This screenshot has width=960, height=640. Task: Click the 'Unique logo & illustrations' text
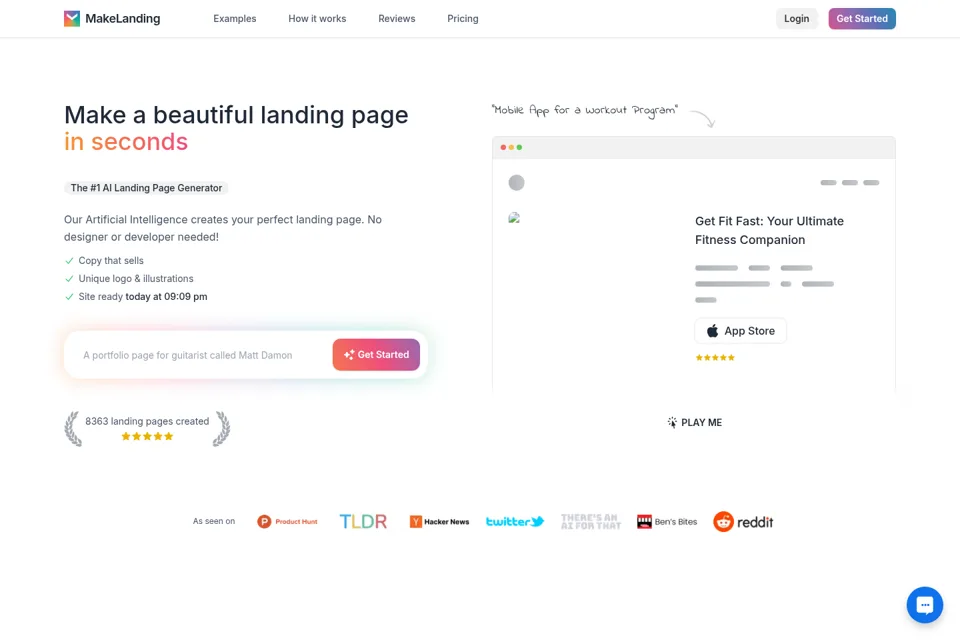click(x=136, y=278)
